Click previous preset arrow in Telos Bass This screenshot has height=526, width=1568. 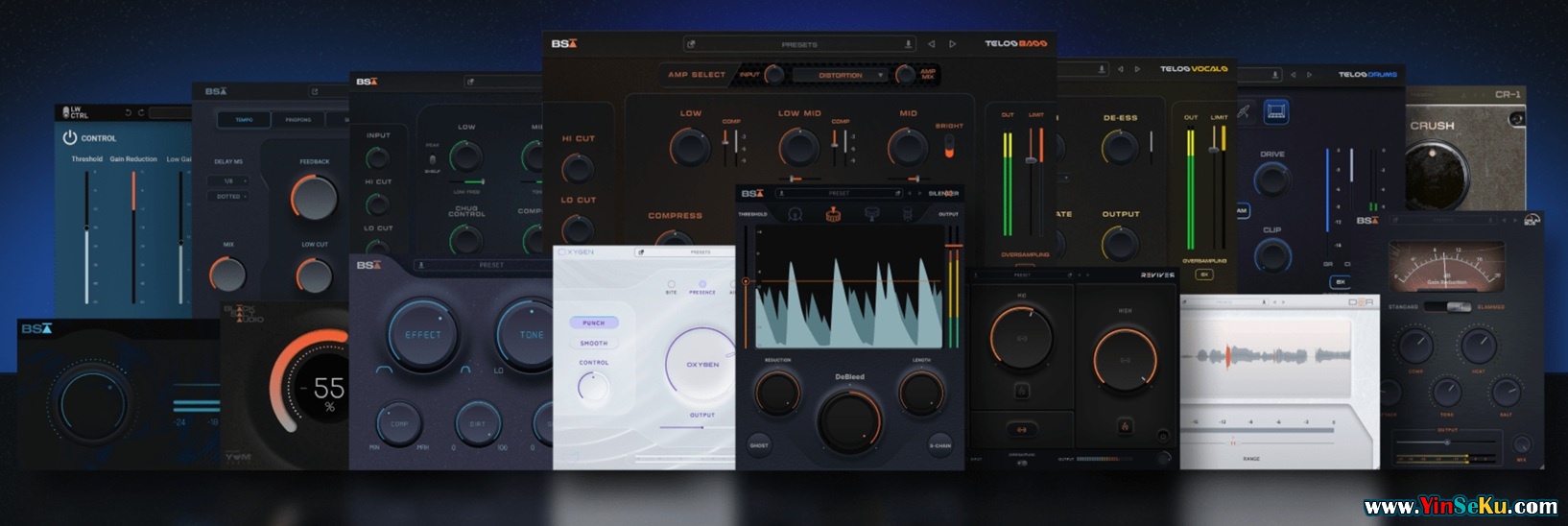931,44
